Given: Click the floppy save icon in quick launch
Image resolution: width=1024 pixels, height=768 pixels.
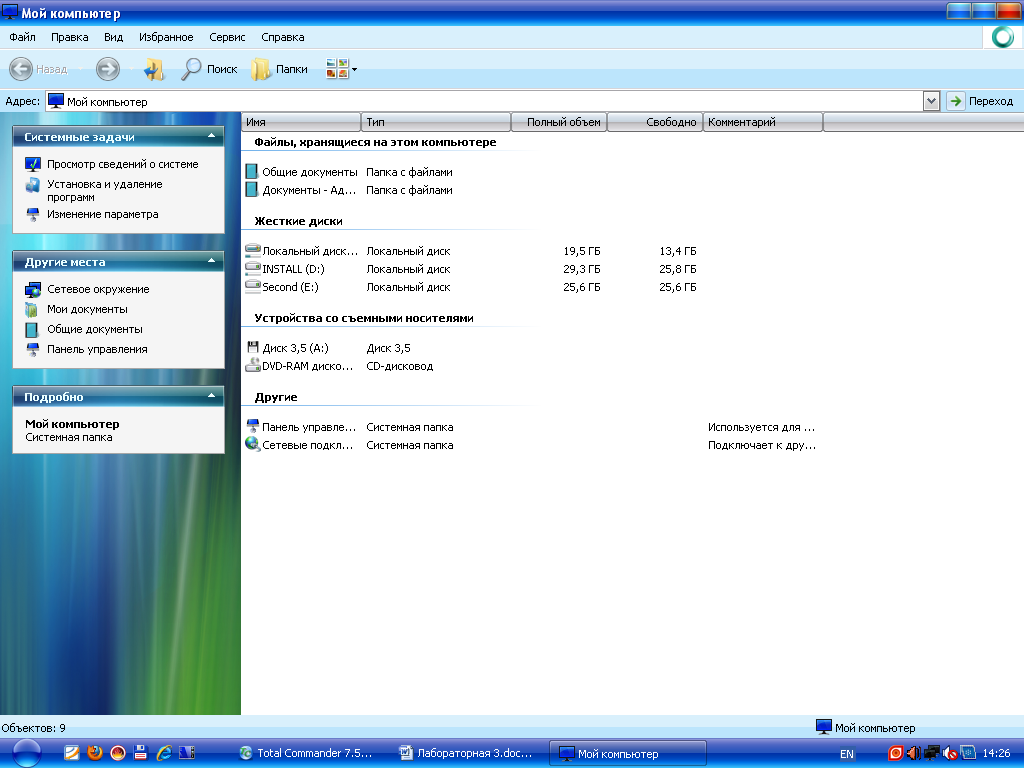Looking at the screenshot, I should point(140,752).
